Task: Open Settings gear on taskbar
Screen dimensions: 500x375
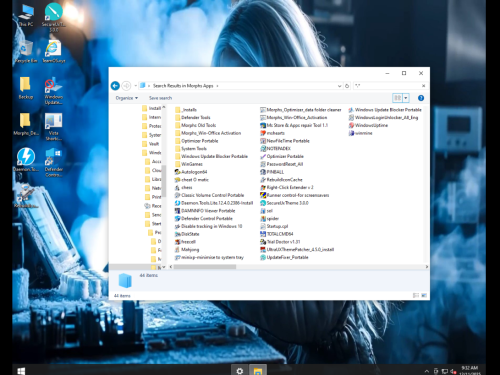Action: 240,371
